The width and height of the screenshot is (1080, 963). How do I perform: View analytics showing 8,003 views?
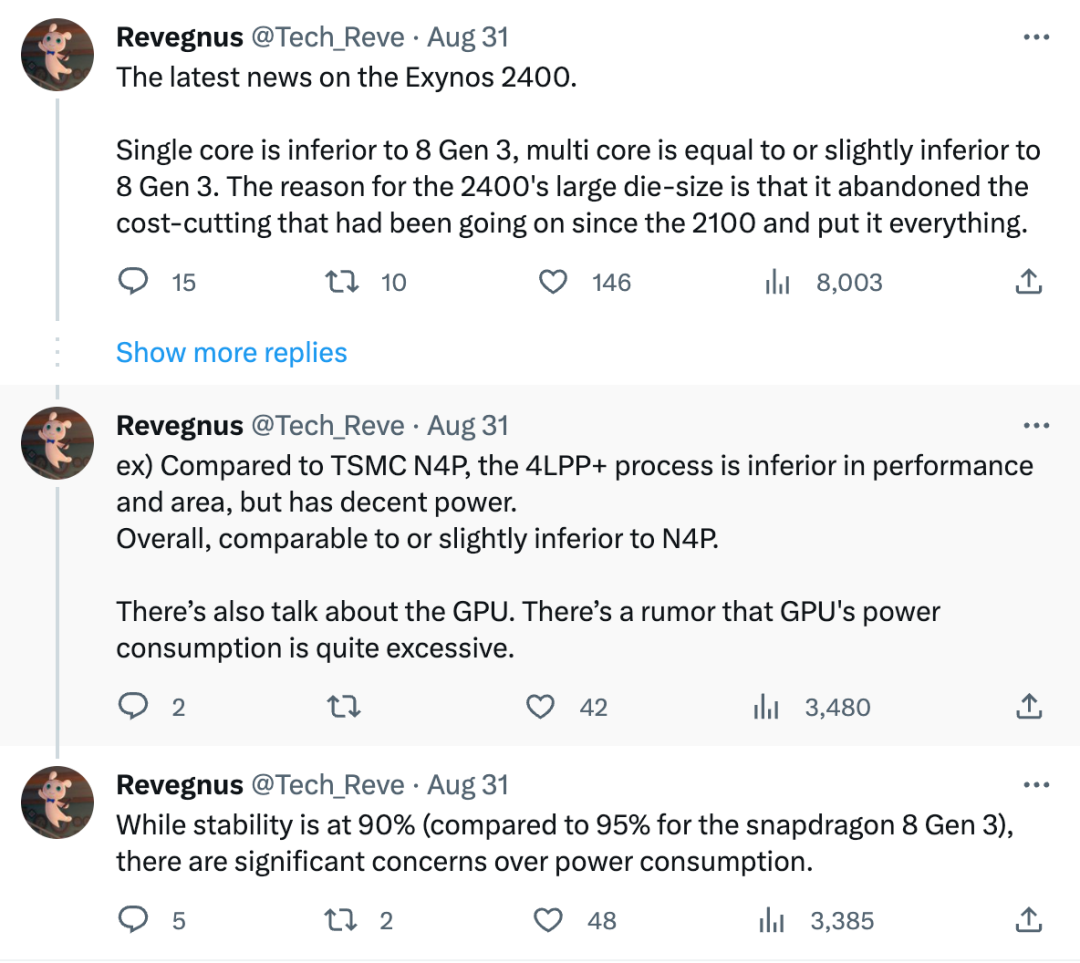tap(777, 283)
